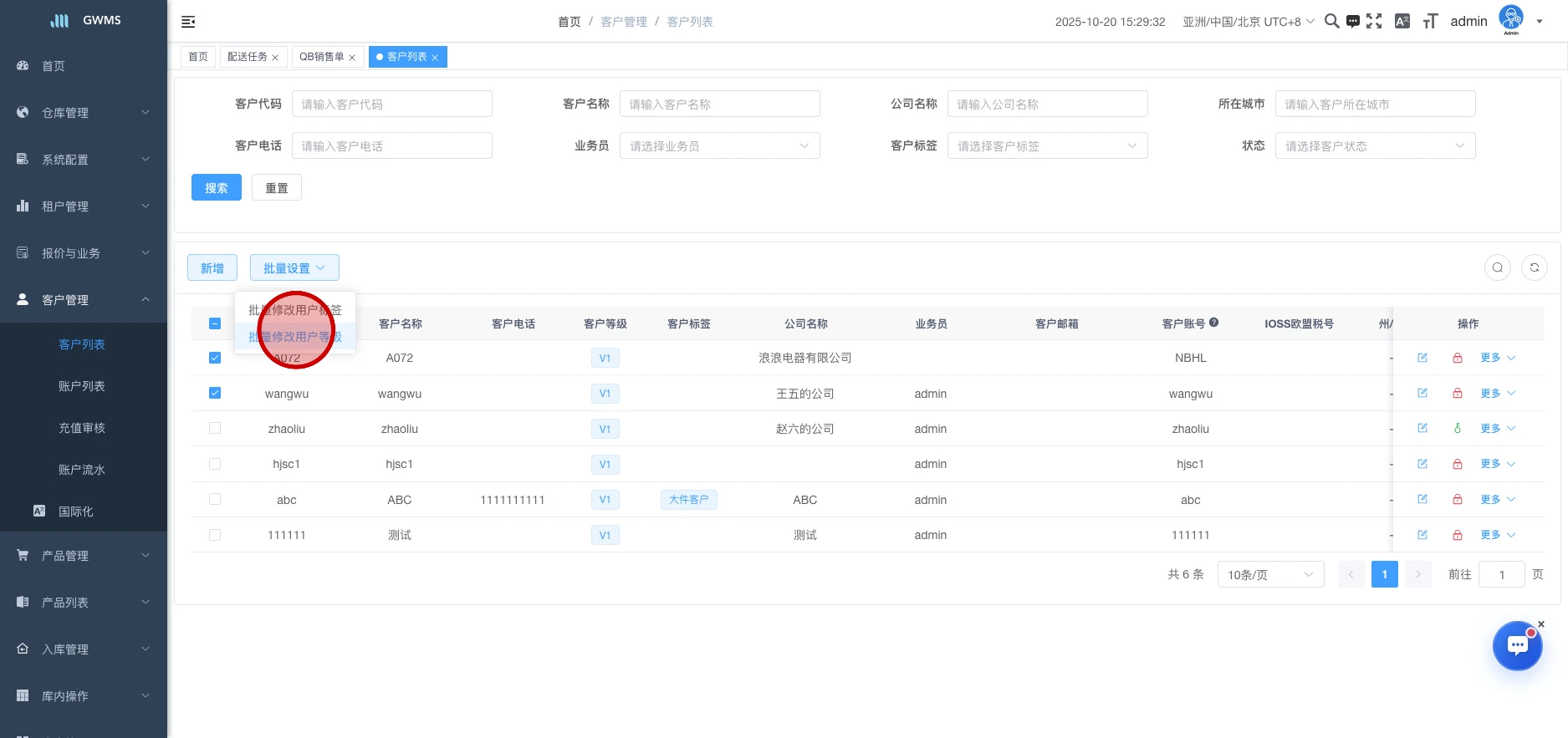Viewport: 1568px width, 738px height.
Task: Toggle fullscreen mode icon in header
Action: pos(1374,22)
